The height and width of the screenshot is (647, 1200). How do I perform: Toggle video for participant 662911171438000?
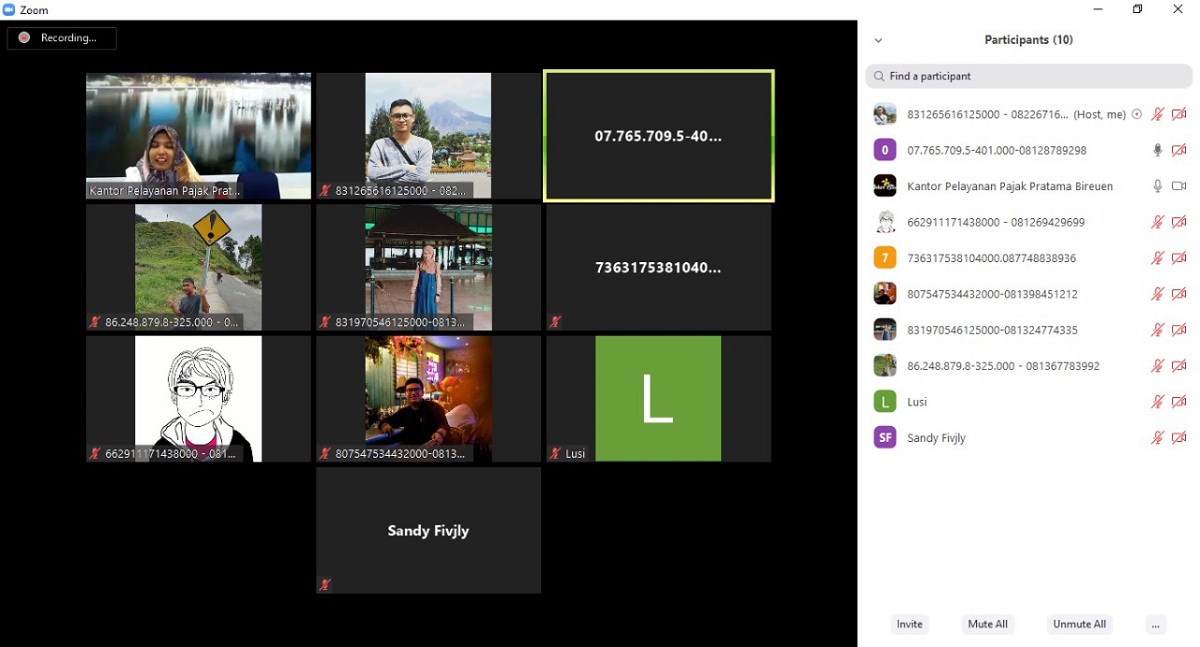pyautogui.click(x=1179, y=222)
